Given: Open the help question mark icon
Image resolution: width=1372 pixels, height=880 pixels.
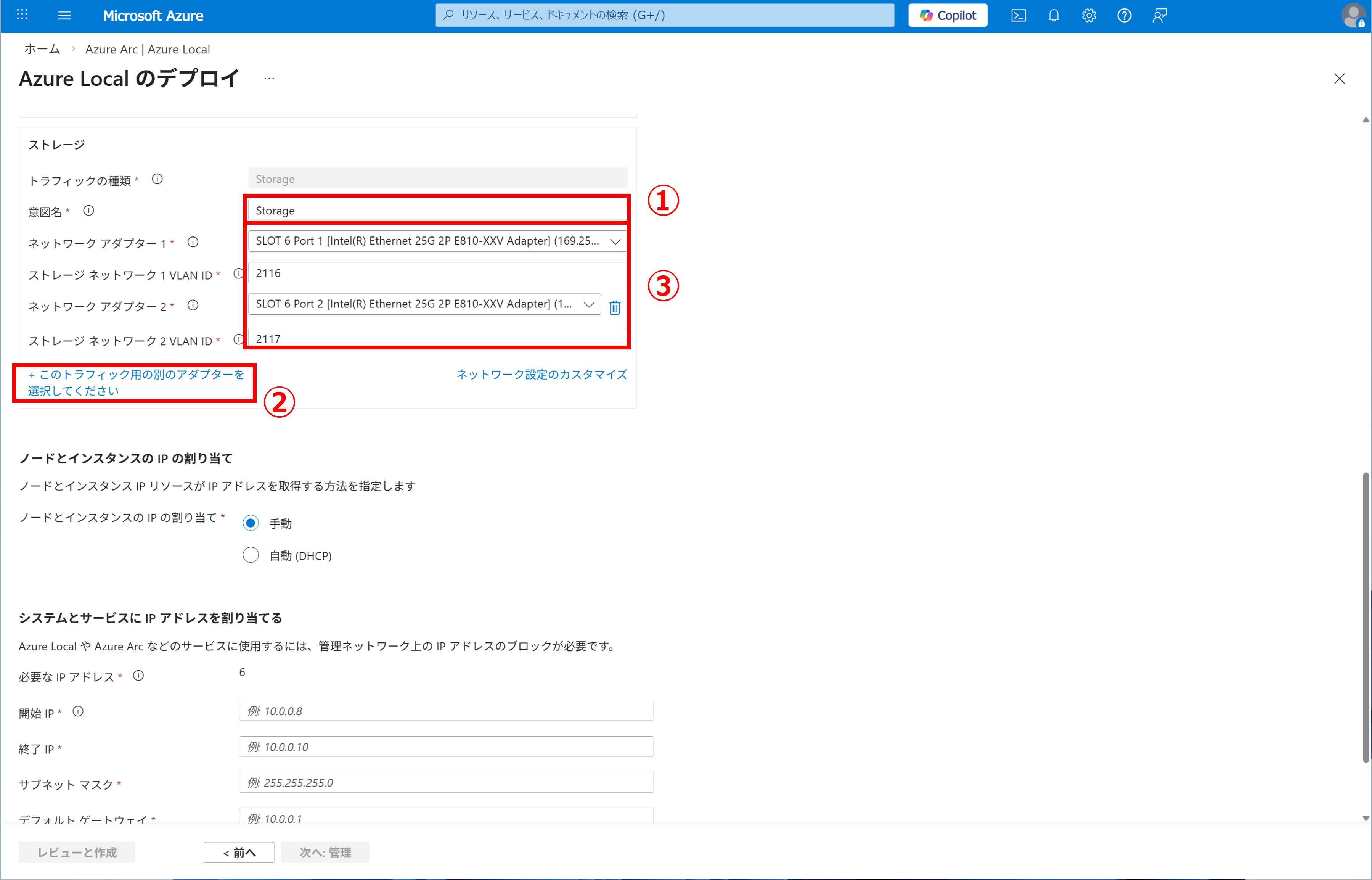Looking at the screenshot, I should 1124,15.
